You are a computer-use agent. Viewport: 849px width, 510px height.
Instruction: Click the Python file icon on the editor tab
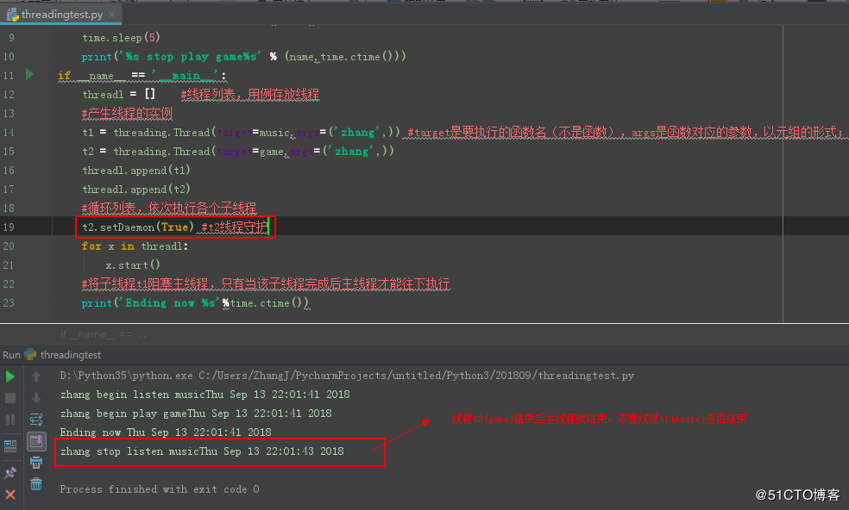point(12,15)
